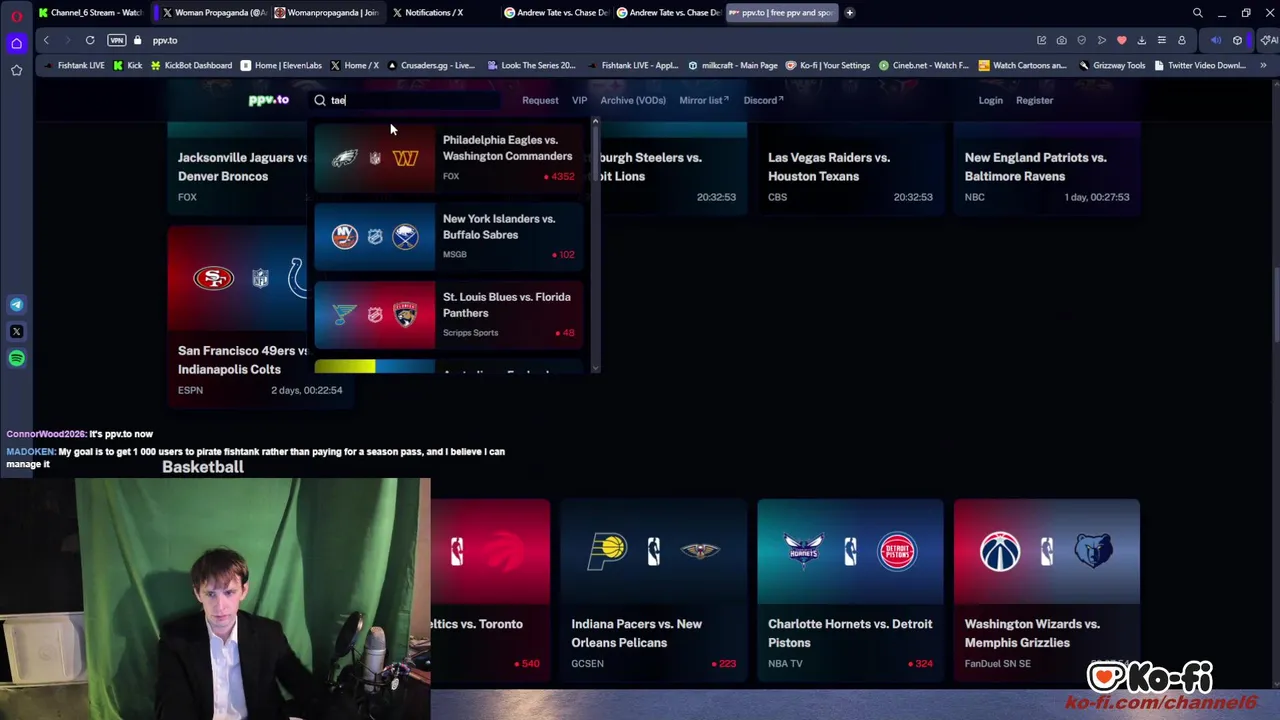Open the extensions cube icon
The width and height of the screenshot is (1280, 720).
click(x=1237, y=40)
